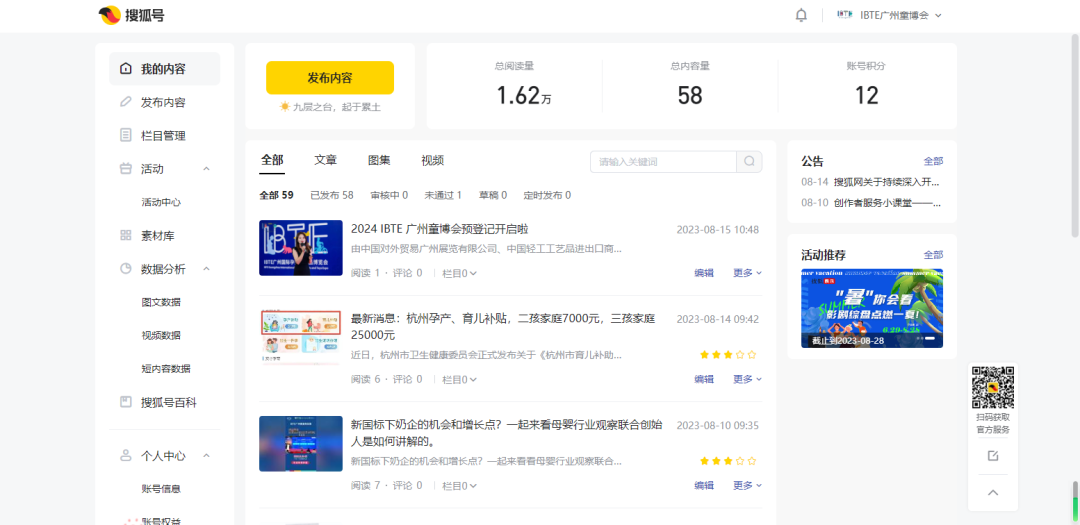Click the keyword search input field
Screen dimensions: 1080x525
(x=663, y=162)
